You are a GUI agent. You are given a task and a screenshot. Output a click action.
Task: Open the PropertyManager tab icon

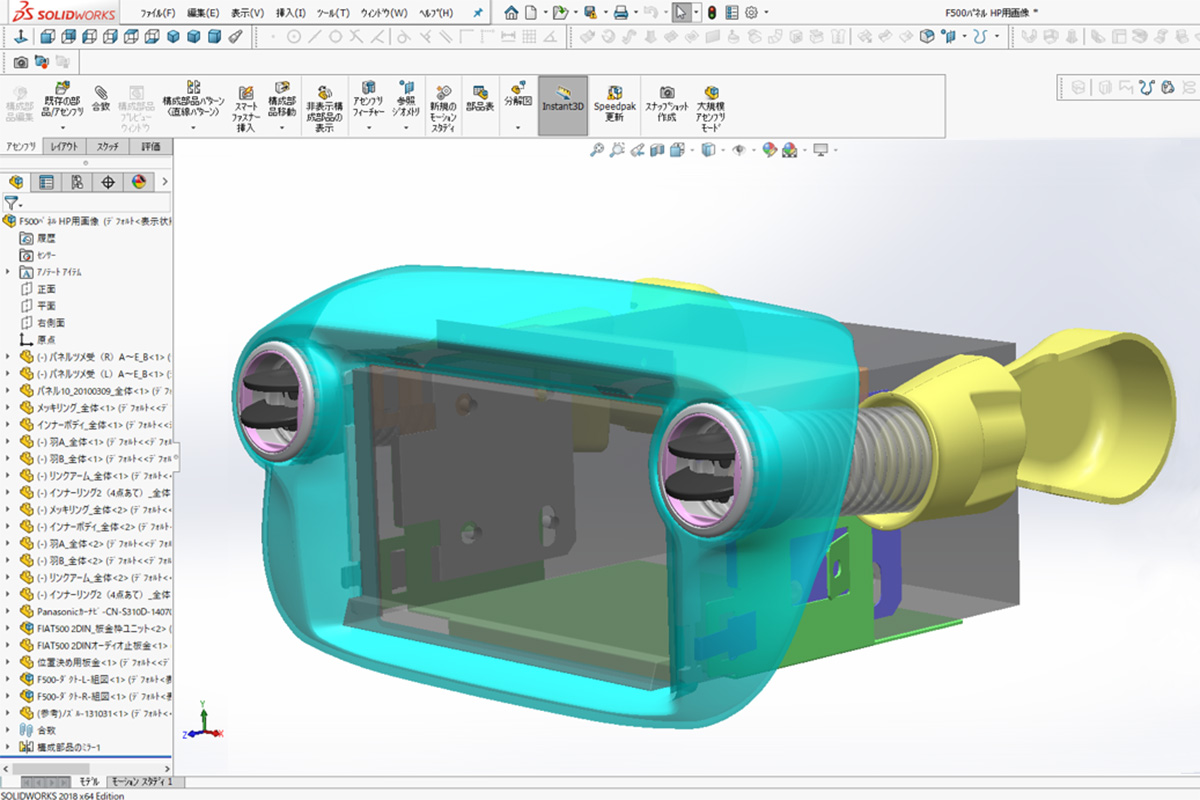coord(46,182)
